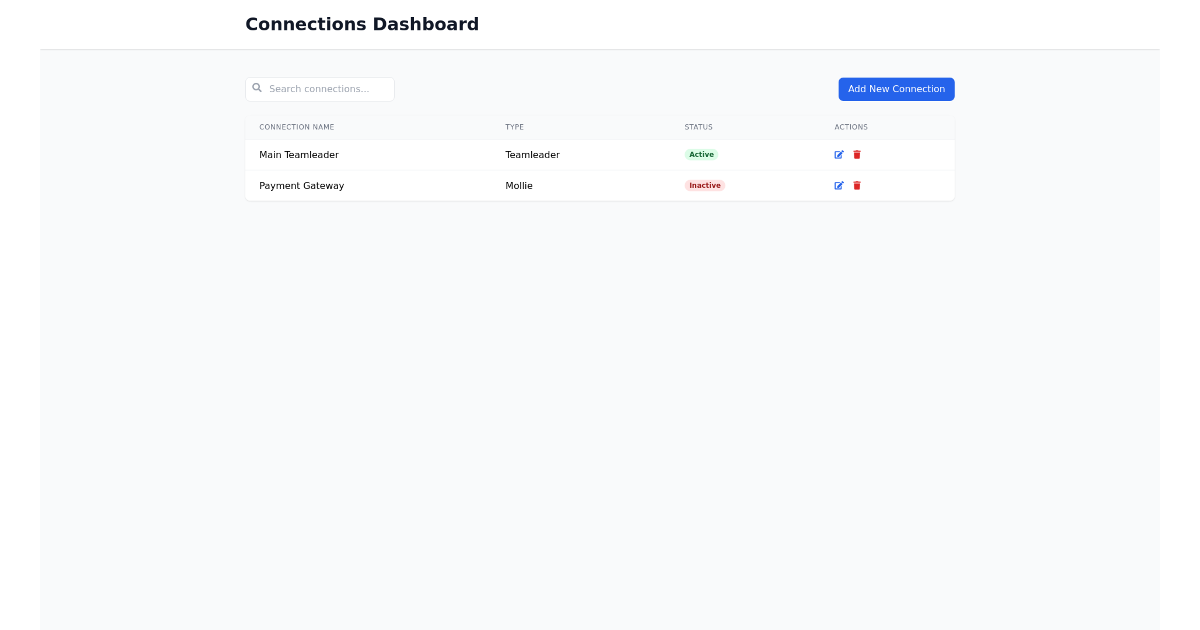The width and height of the screenshot is (1200, 630).
Task: Open the Connections Dashboard title link
Action: [362, 23]
